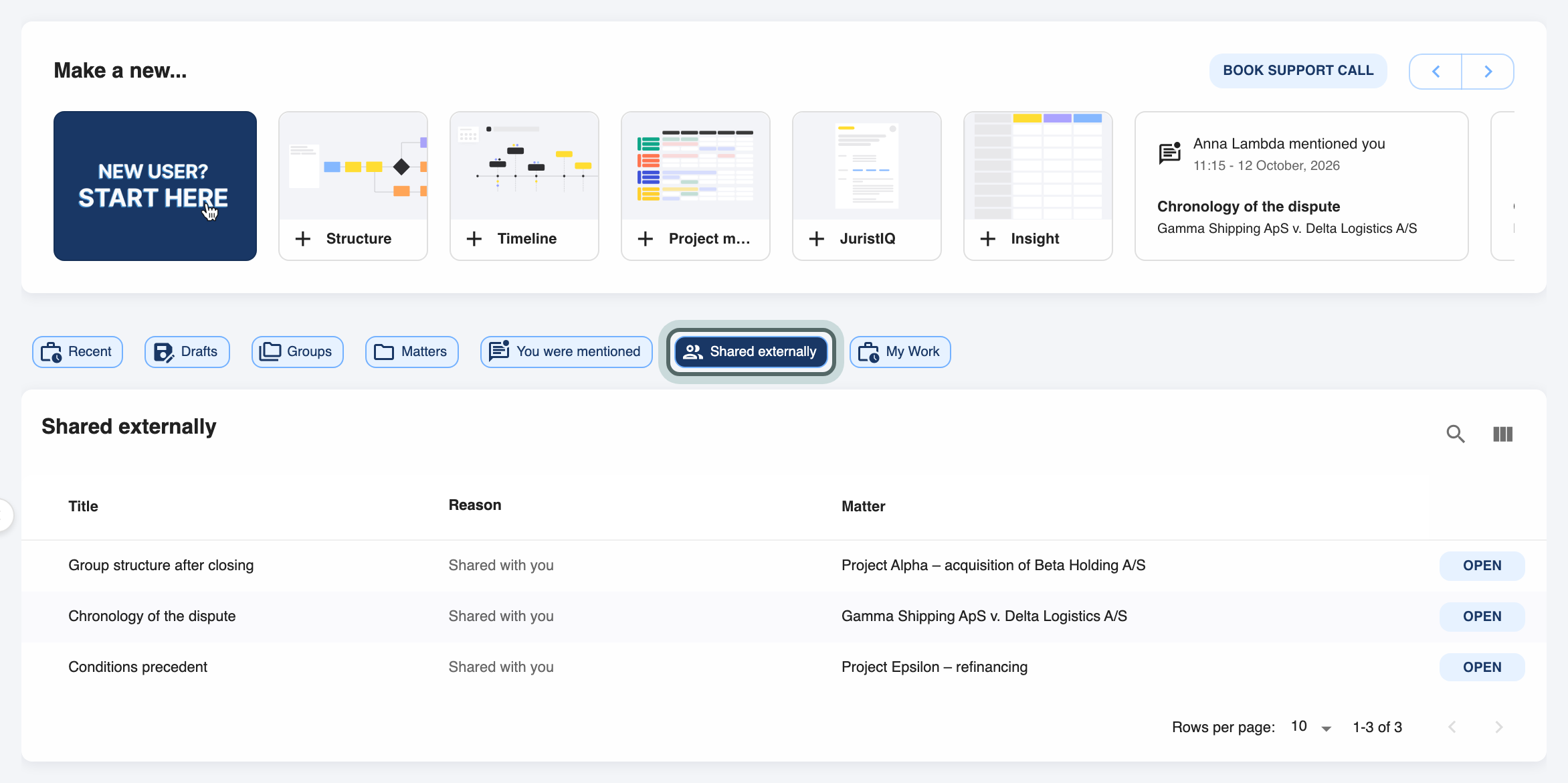Click 'Shared with you' in Chronology row
1568x783 pixels.
pyautogui.click(x=501, y=616)
